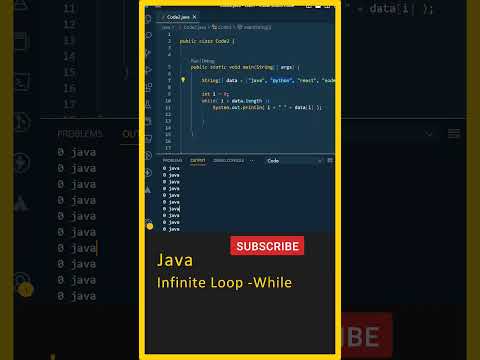The image size is (480, 360).
Task: Click the main(String[]) breadcrumb
Action: click(254, 27)
